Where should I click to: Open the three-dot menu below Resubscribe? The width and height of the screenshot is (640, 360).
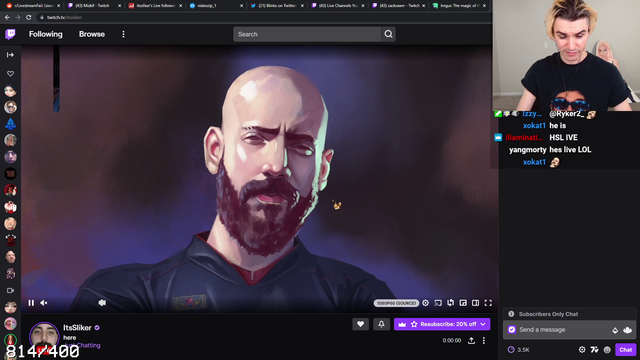484,340
